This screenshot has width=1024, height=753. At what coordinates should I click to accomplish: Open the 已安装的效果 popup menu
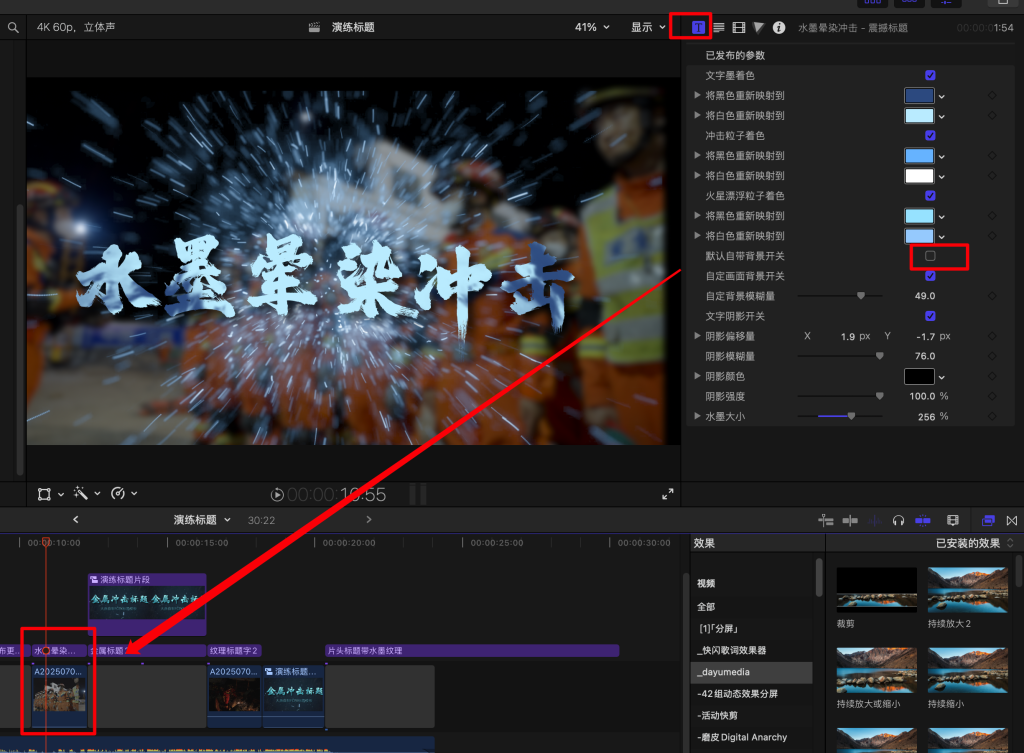(974, 543)
